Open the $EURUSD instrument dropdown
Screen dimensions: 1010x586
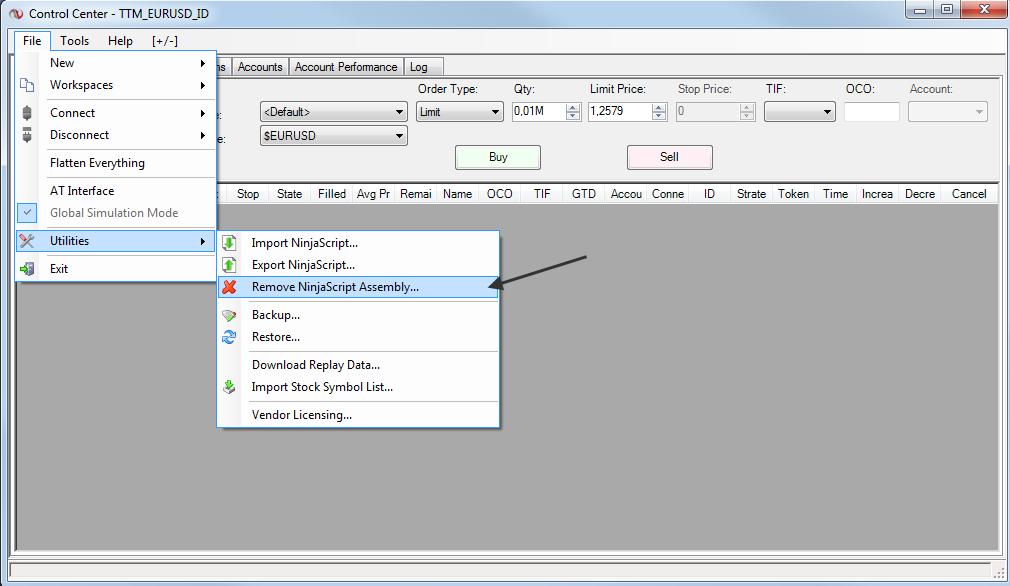[334, 136]
